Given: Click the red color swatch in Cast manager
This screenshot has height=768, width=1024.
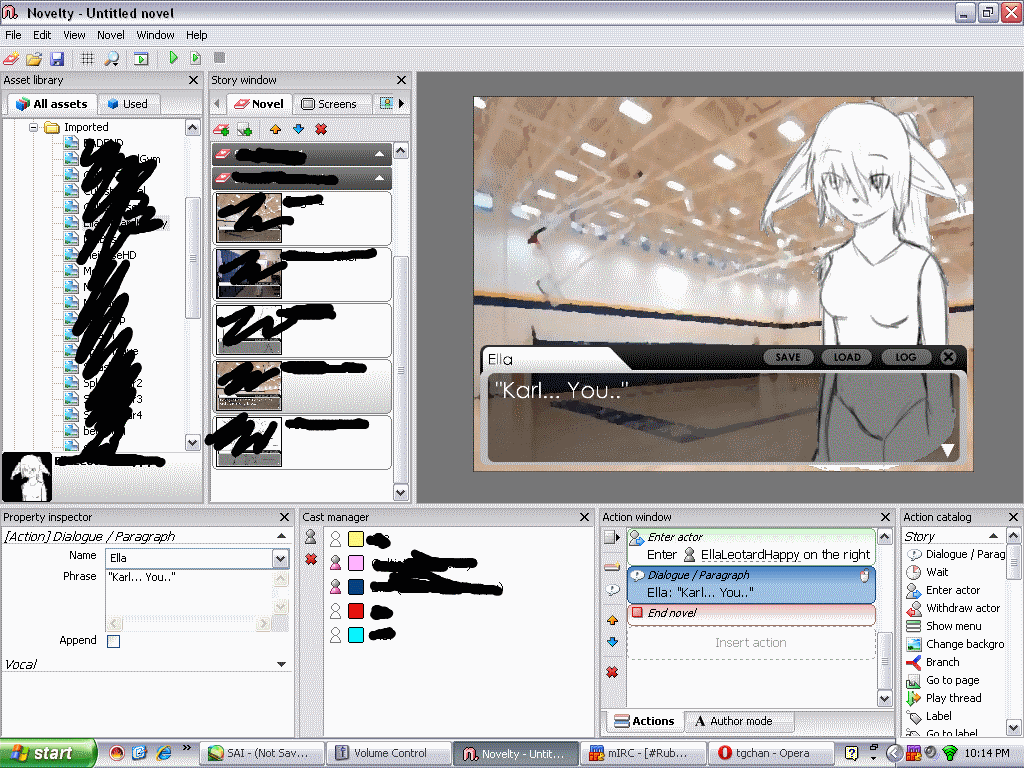Looking at the screenshot, I should (x=356, y=611).
